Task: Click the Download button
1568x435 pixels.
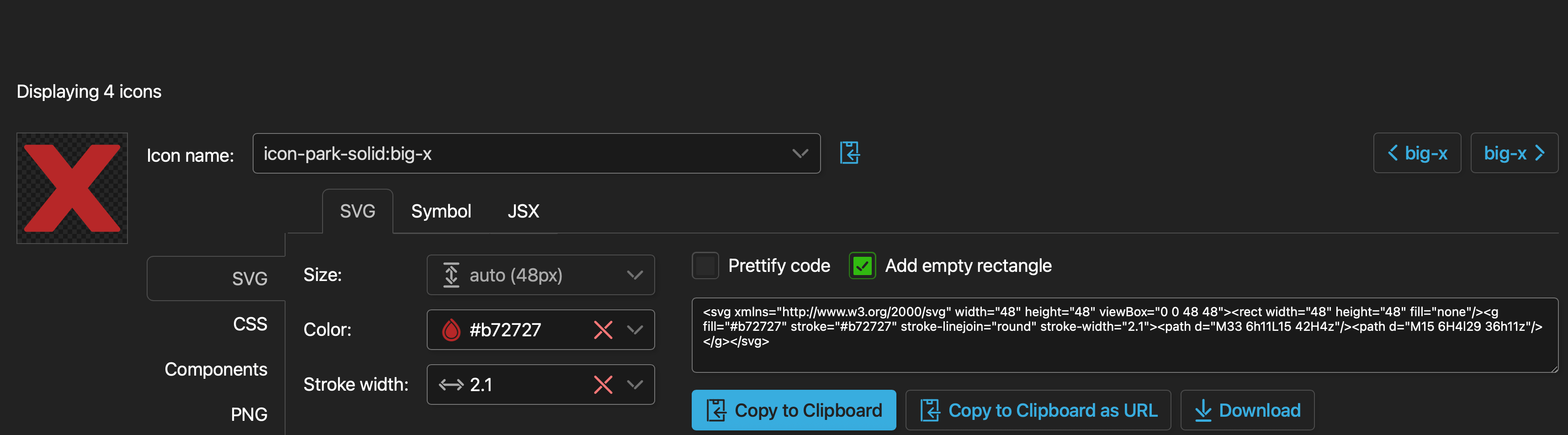Action: tap(1247, 410)
